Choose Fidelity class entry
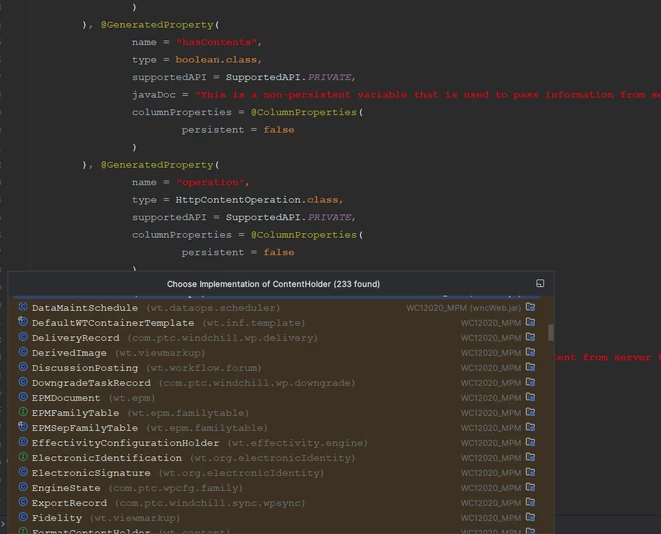The height and width of the screenshot is (534, 661). 277,518
